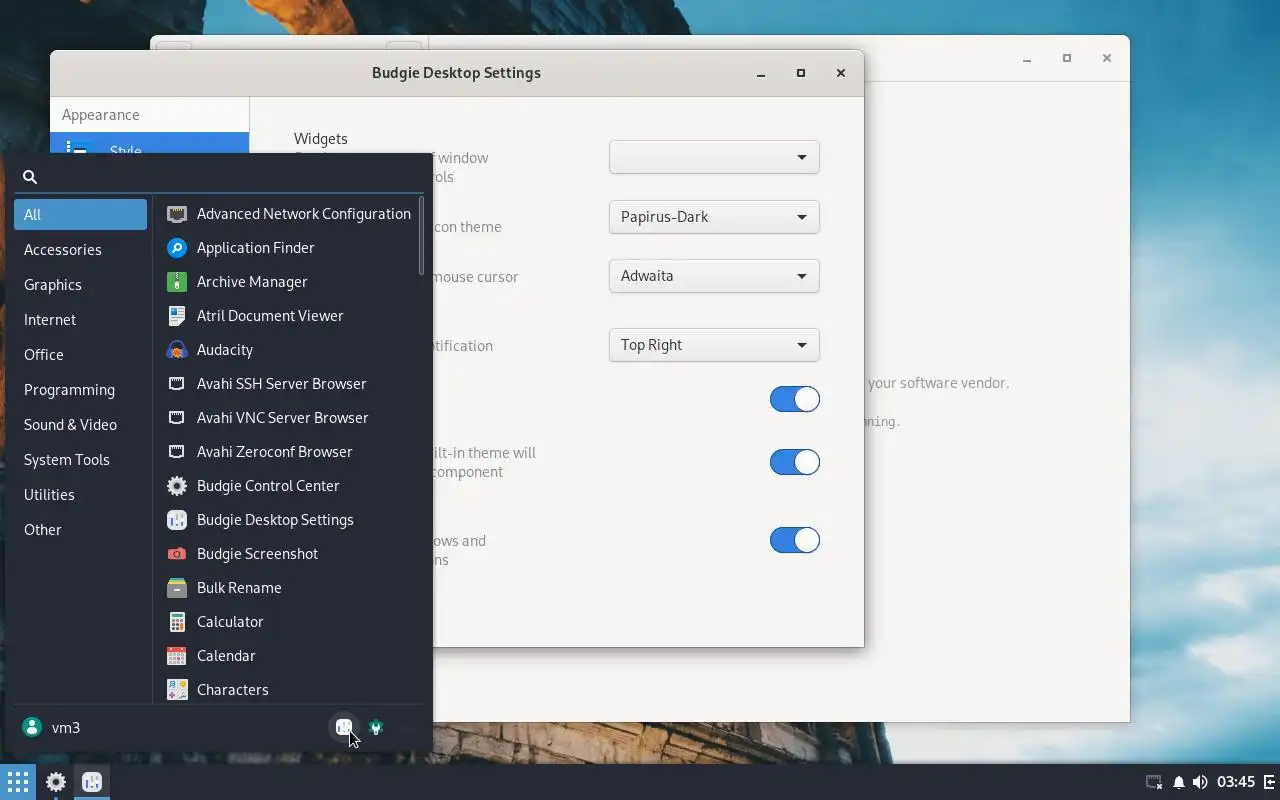Select the Accessories category
Image resolution: width=1280 pixels, height=800 pixels.
point(80,250)
